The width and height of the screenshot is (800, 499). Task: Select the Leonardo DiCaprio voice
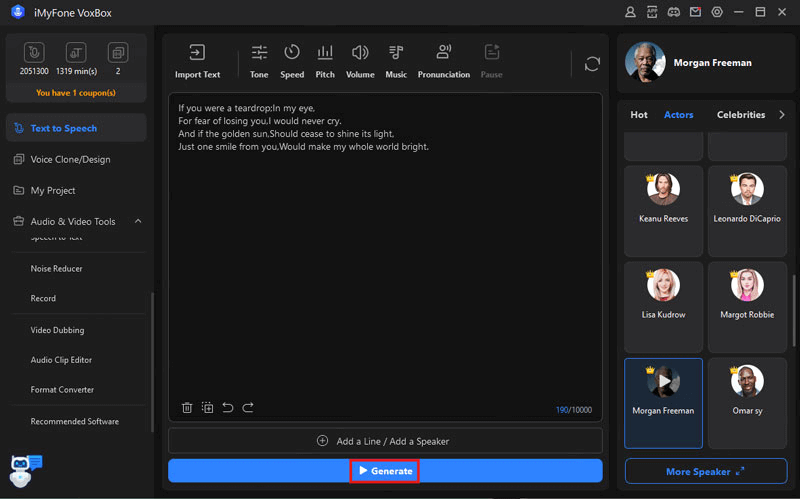coord(747,211)
